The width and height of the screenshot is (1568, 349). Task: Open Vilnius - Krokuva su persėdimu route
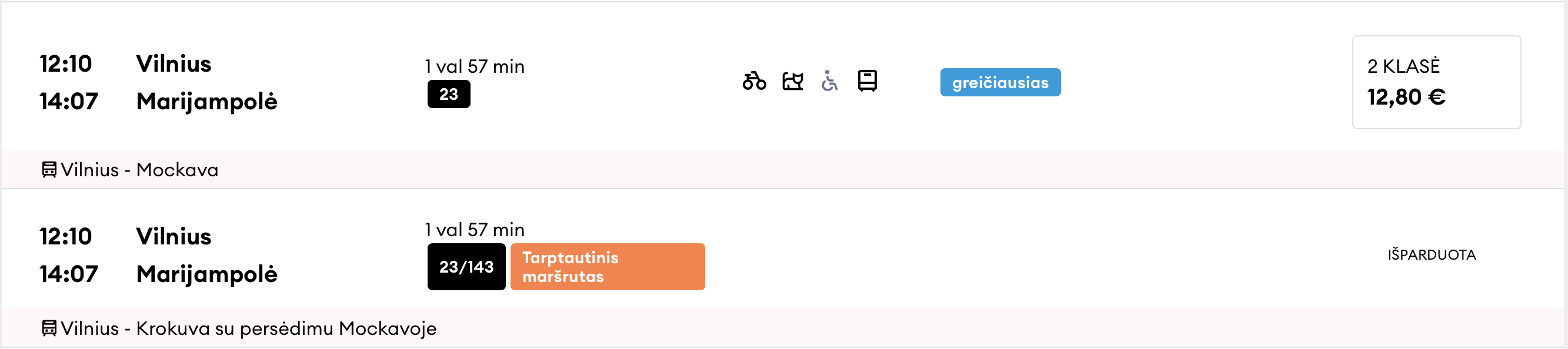pyautogui.click(x=248, y=328)
